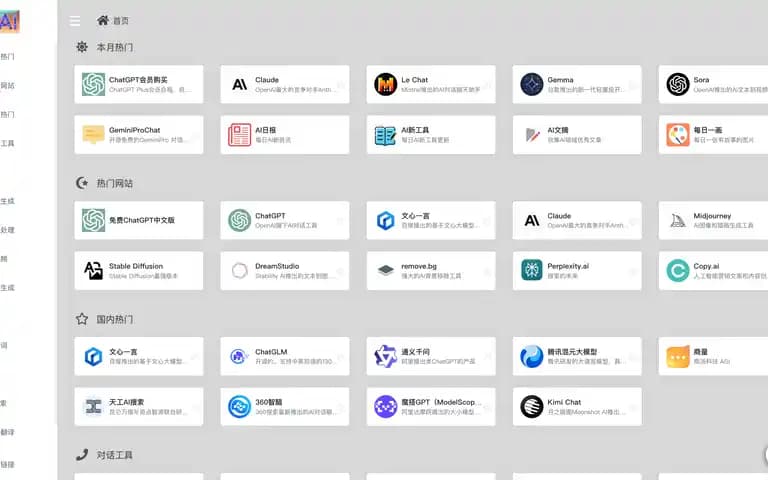768x480 pixels.
Task: Click the moon-star icon beside 热门网站
Action: 82,183
